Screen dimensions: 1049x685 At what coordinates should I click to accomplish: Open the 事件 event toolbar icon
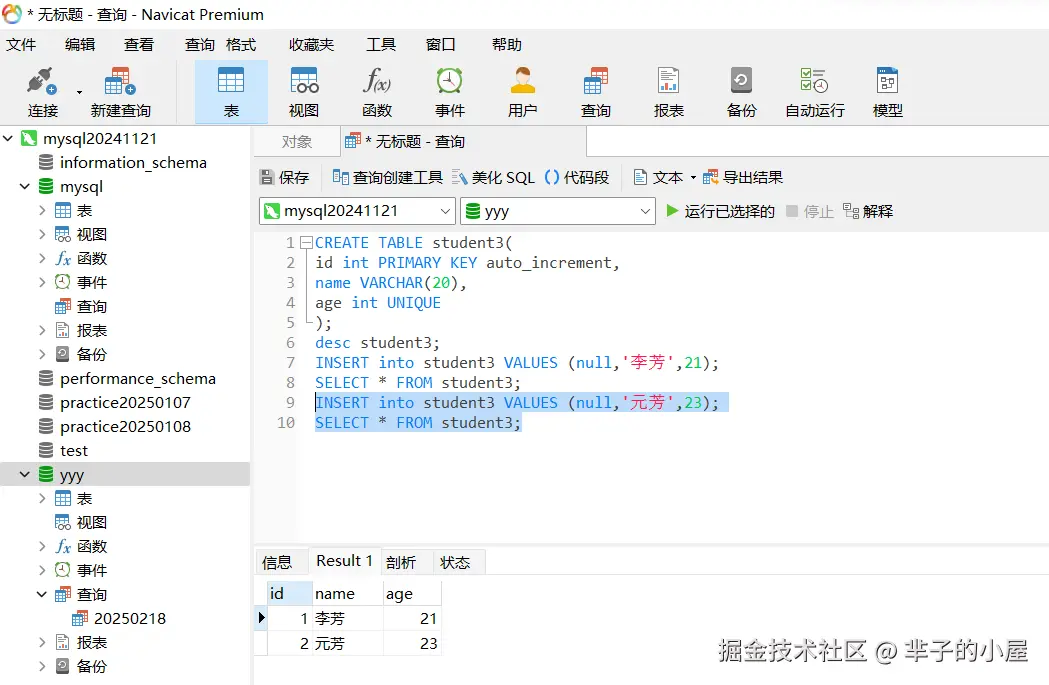pos(450,92)
